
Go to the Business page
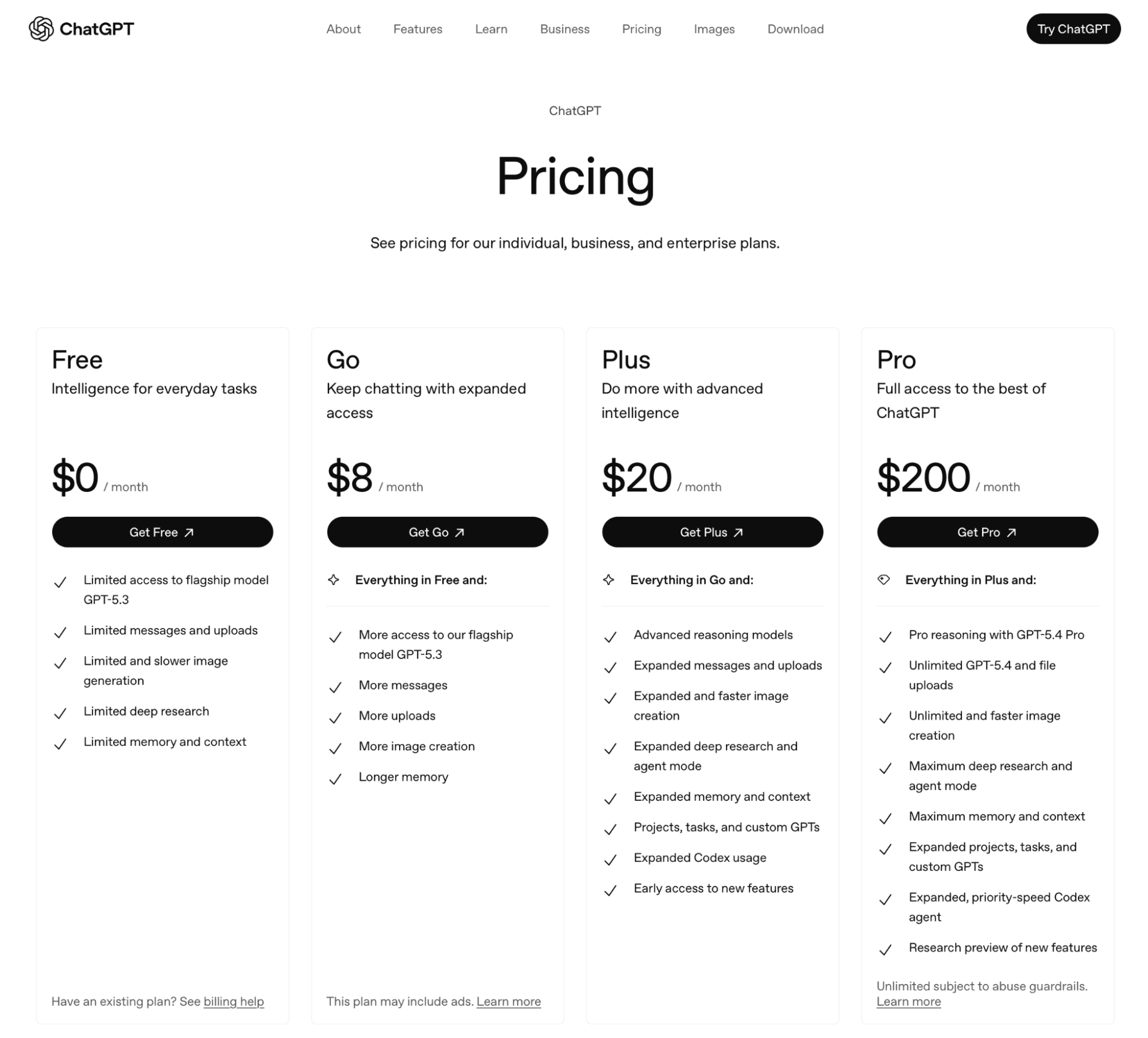[x=565, y=29]
